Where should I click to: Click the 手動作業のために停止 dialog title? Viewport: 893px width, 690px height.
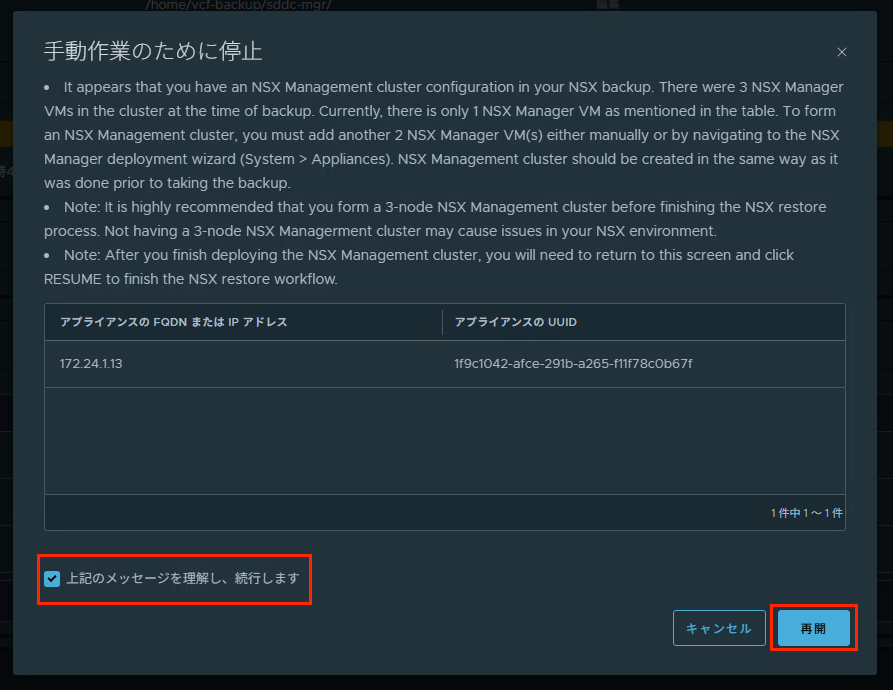click(153, 51)
